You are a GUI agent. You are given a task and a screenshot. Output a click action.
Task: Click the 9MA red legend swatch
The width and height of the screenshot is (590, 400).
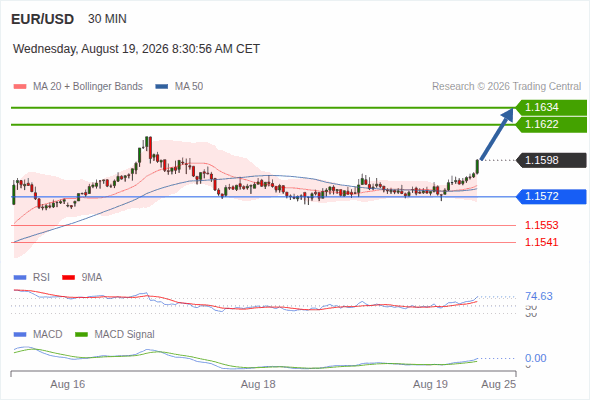coord(68,278)
